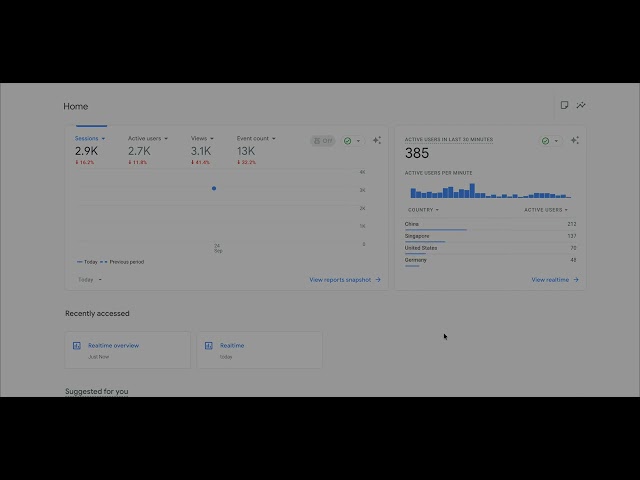Open Views metric dropdown
Screen dimensions: 640x480
coord(202,138)
